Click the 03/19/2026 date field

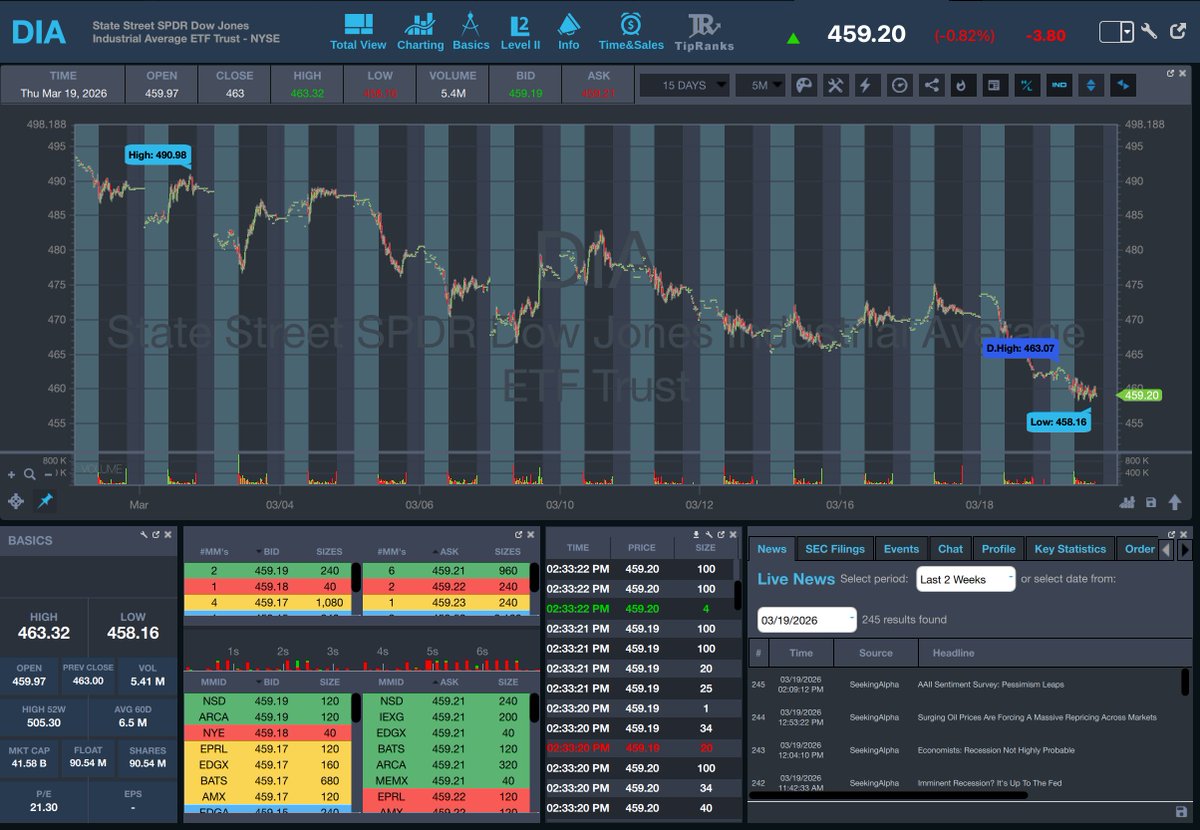point(805,619)
